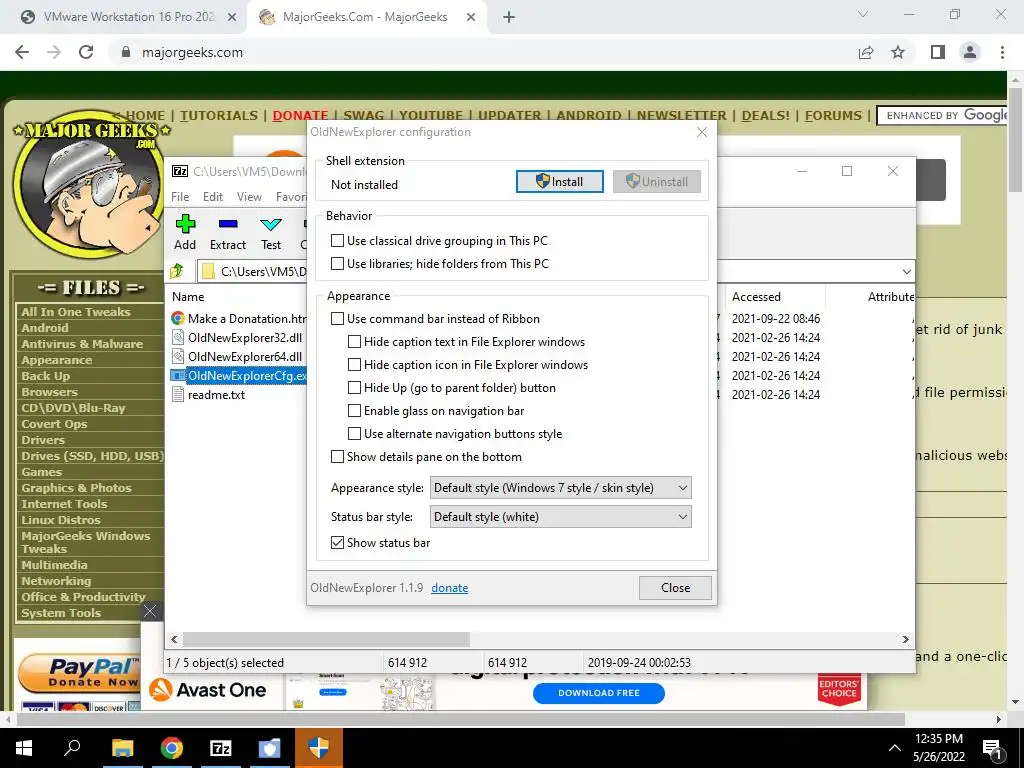Select OldNewExplorer32.dll in file list
This screenshot has height=768, width=1024.
pyautogui.click(x=245, y=338)
